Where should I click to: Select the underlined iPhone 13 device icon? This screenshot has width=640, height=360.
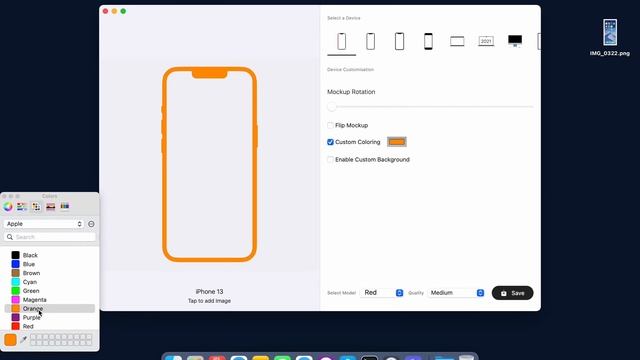pos(342,41)
